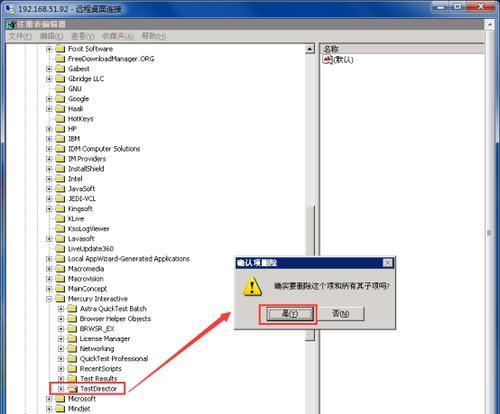Screen dimensions: 500x414
Task: Collapse the Mercury Interactive tree node
Action: point(49,299)
